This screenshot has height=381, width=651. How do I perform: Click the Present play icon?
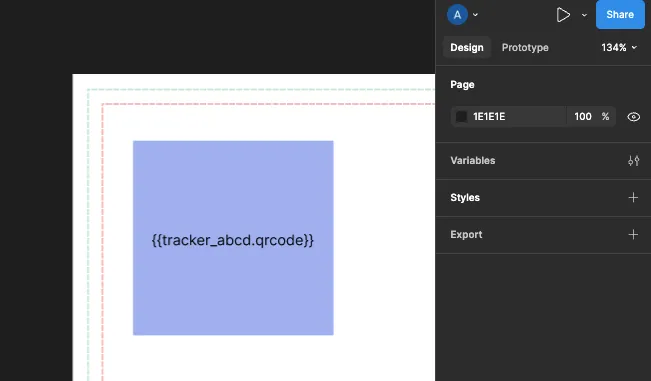pyautogui.click(x=563, y=15)
